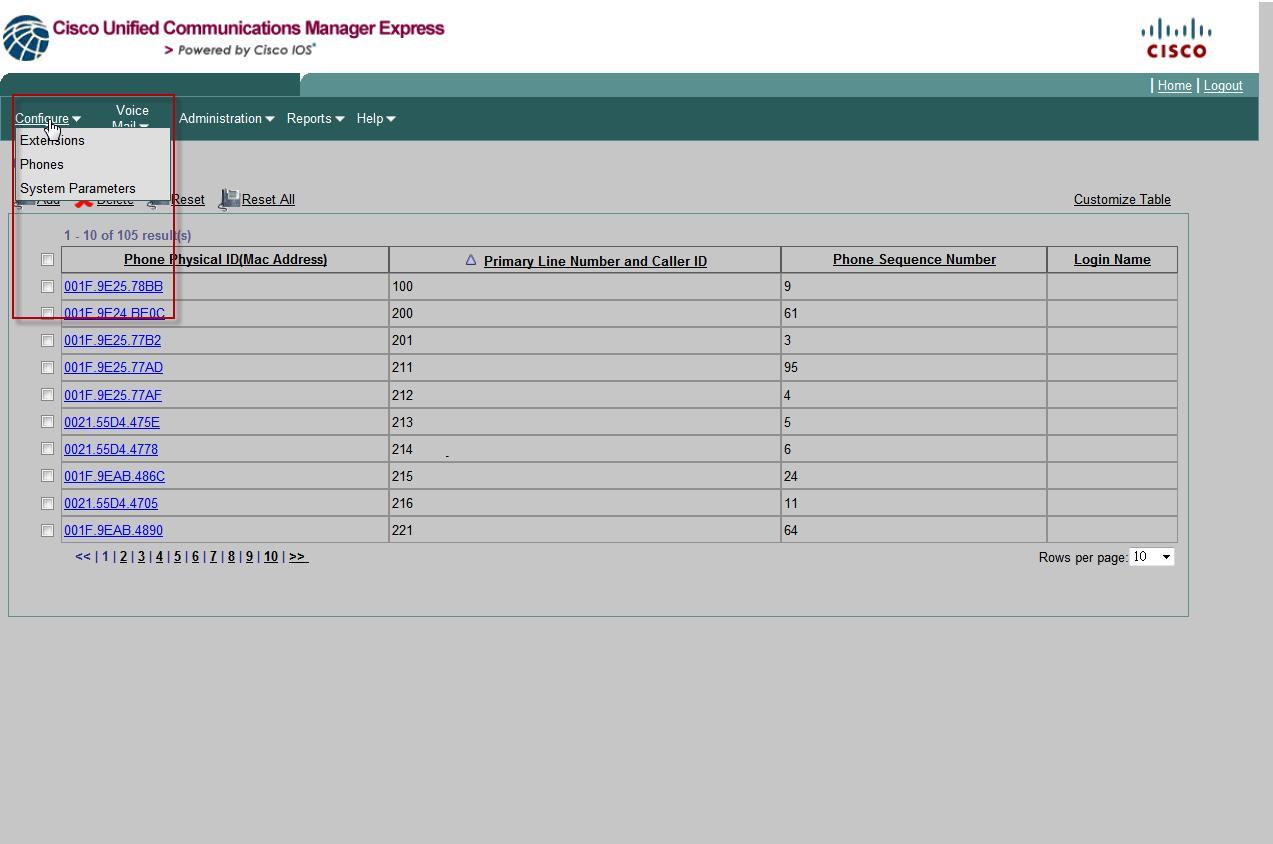The image size is (1273, 844).
Task: Go to results page 3
Action: pos(141,557)
